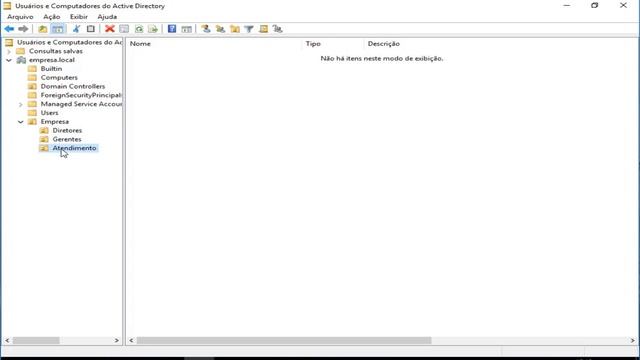Select the Atendimento OU

pyautogui.click(x=74, y=148)
